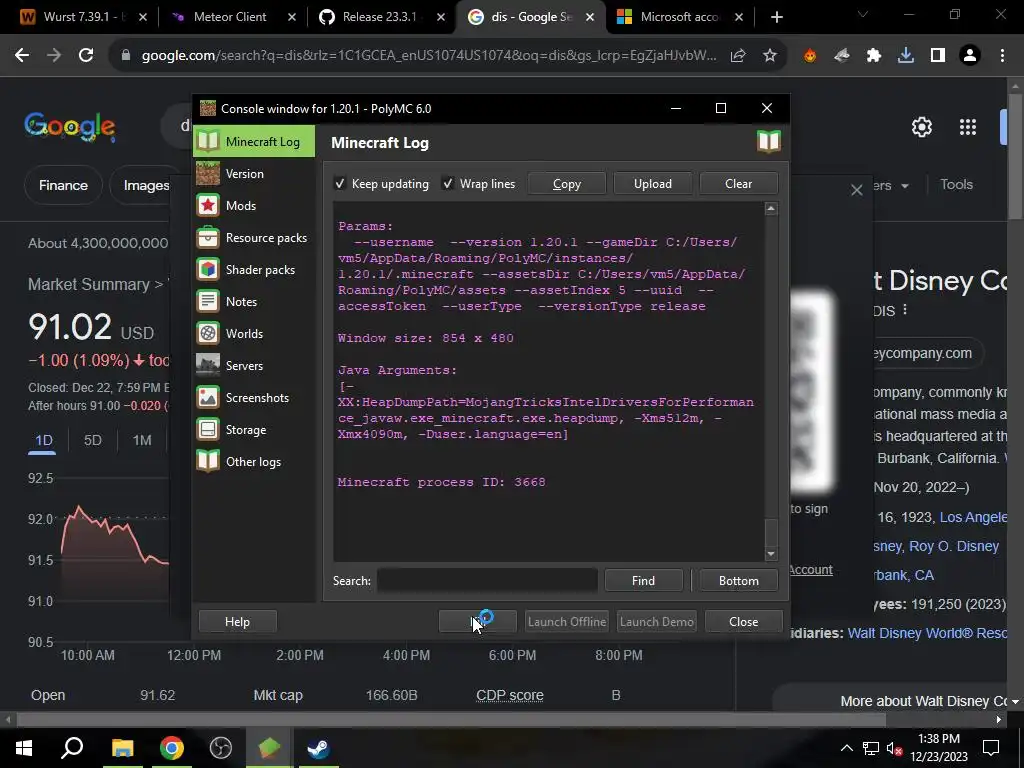Reload the Google page
1024x768 pixels.
[86, 56]
